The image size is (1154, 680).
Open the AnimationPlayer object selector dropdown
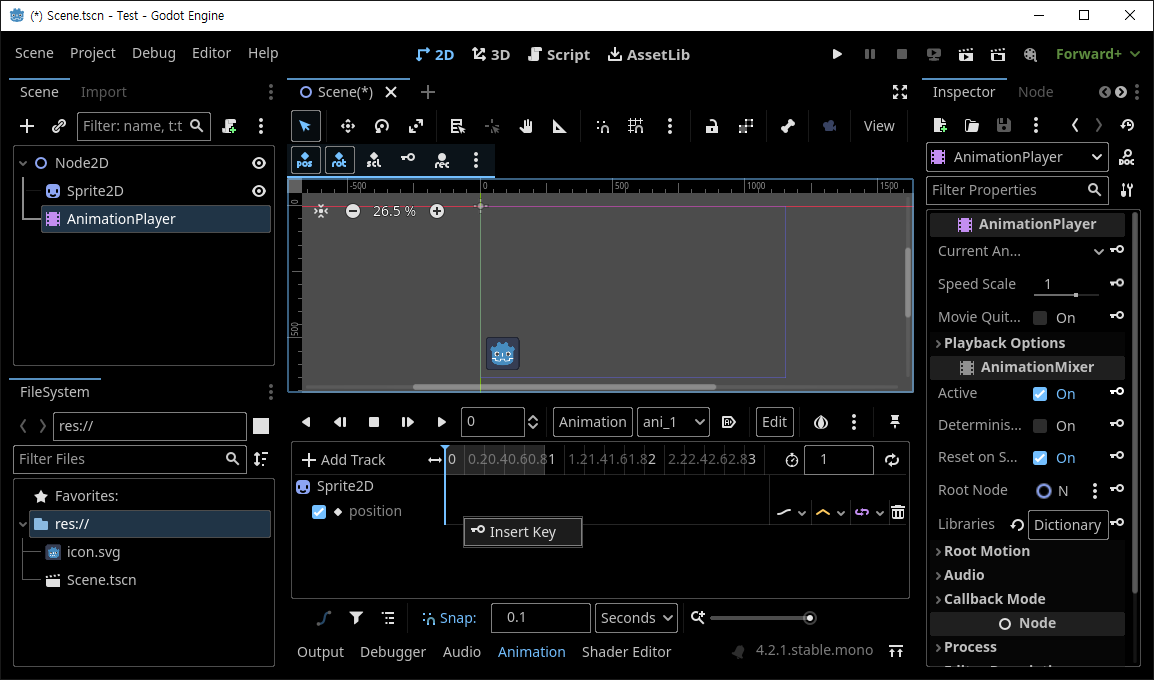point(1017,157)
